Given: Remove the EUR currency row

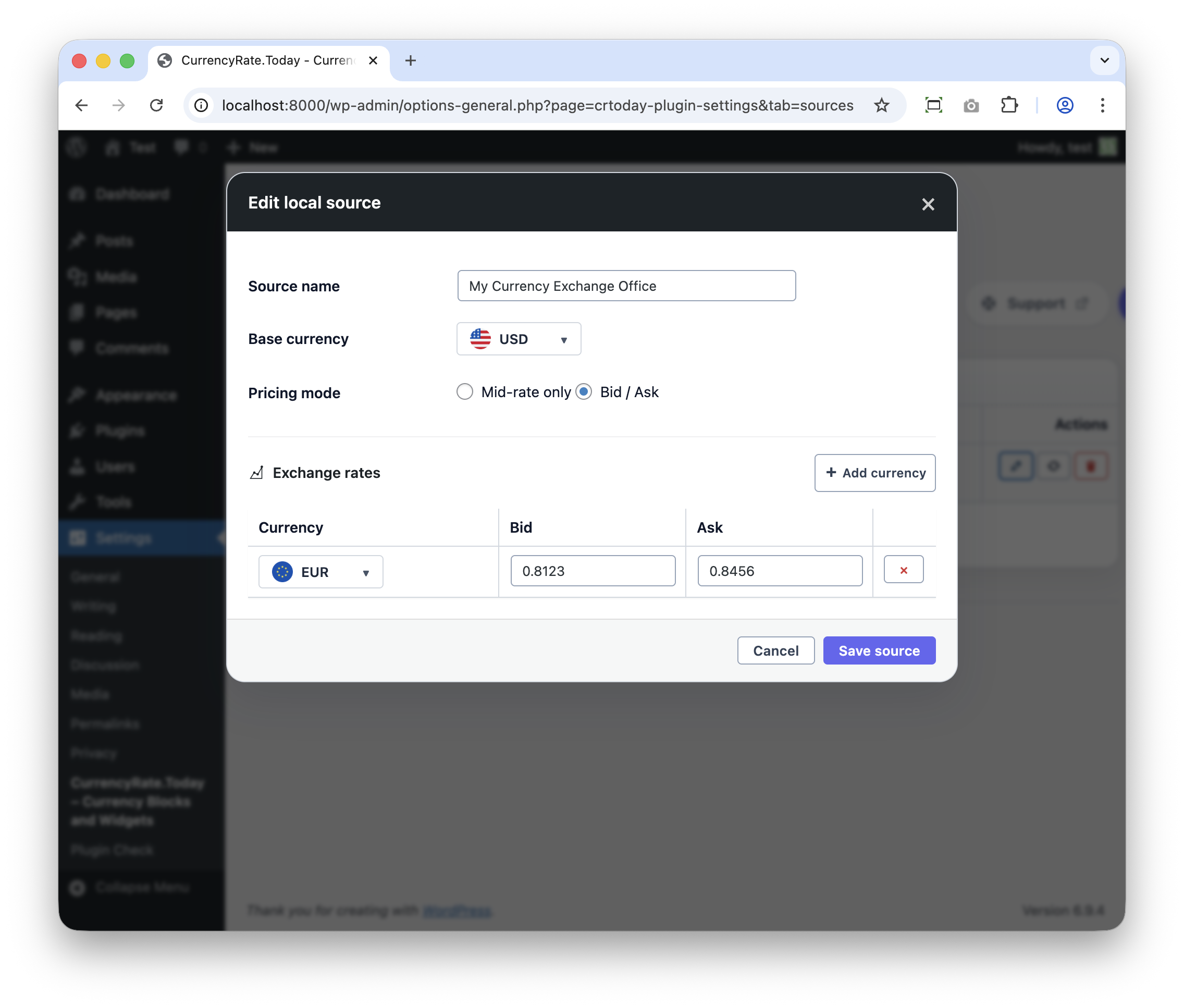Looking at the screenshot, I should pyautogui.click(x=903, y=570).
